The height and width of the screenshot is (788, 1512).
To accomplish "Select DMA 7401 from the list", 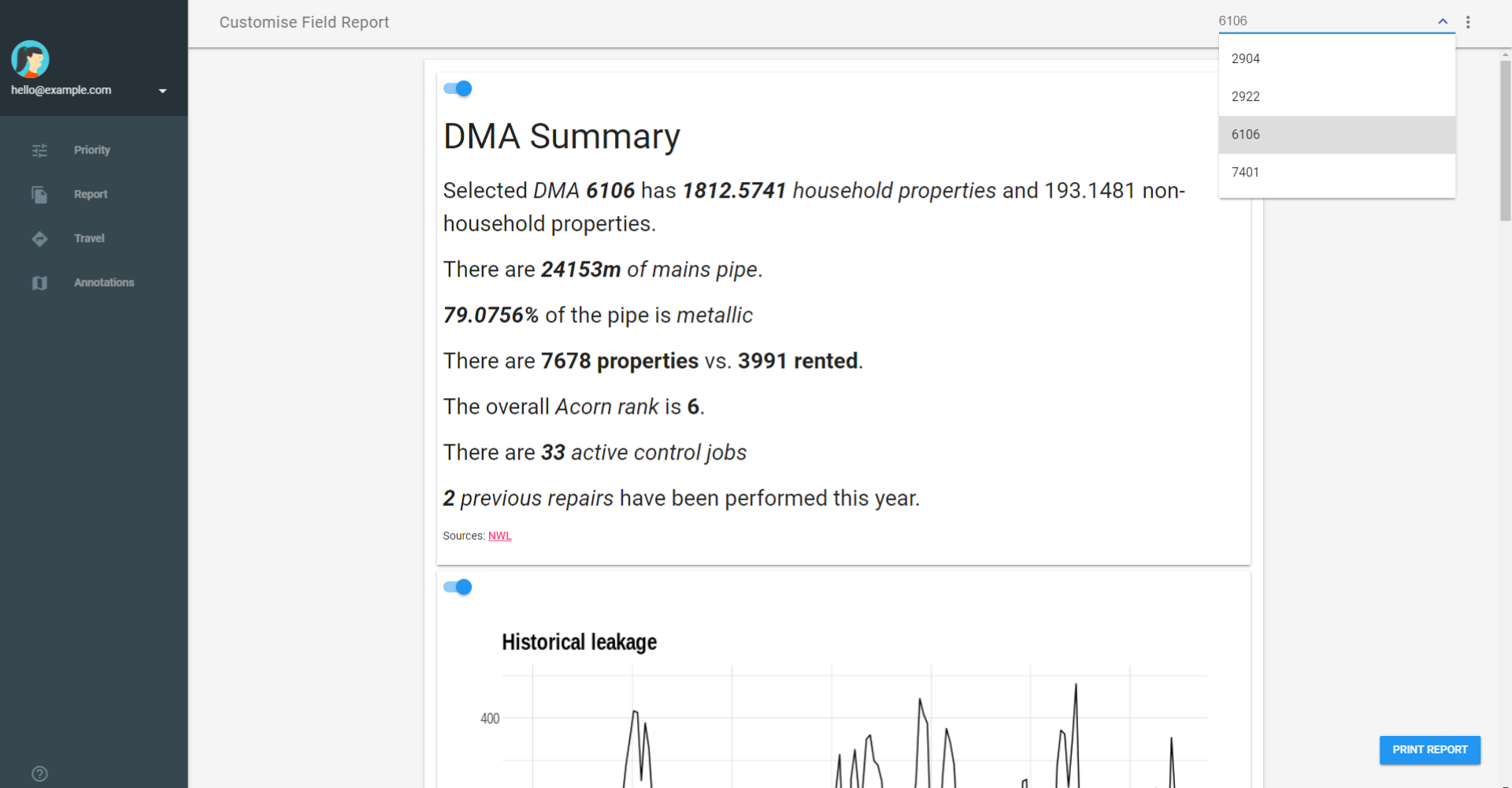I will [x=1336, y=173].
